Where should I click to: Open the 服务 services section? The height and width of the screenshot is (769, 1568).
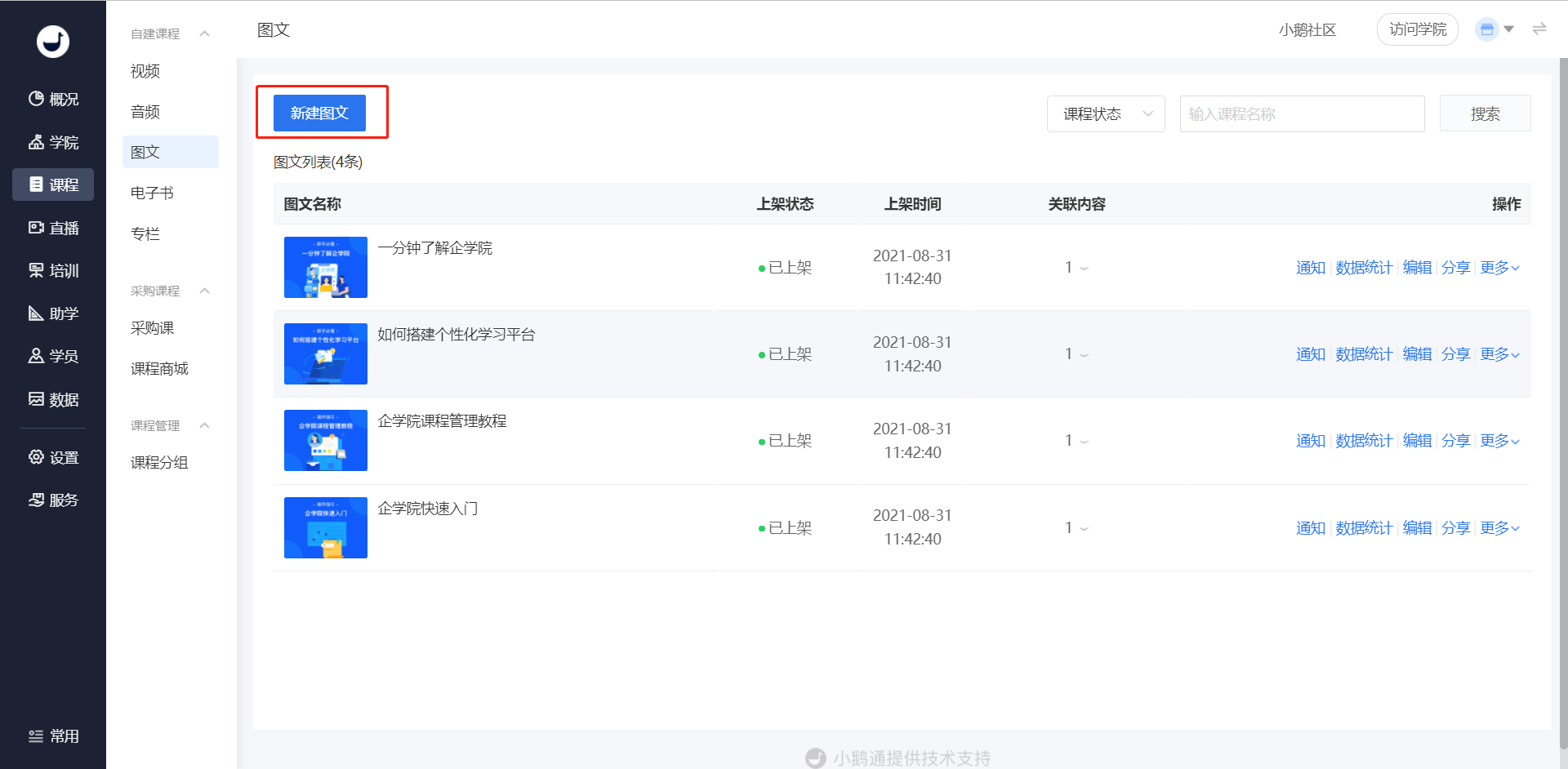[53, 500]
